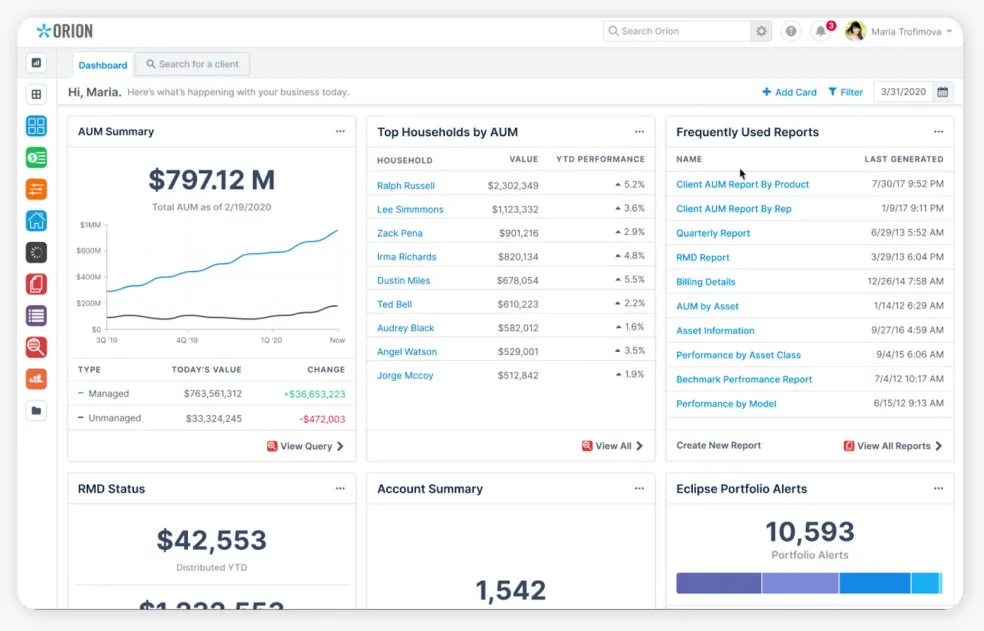Image resolution: width=984 pixels, height=631 pixels.
Task: Open the dark circular spinner app icon
Action: pos(36,252)
